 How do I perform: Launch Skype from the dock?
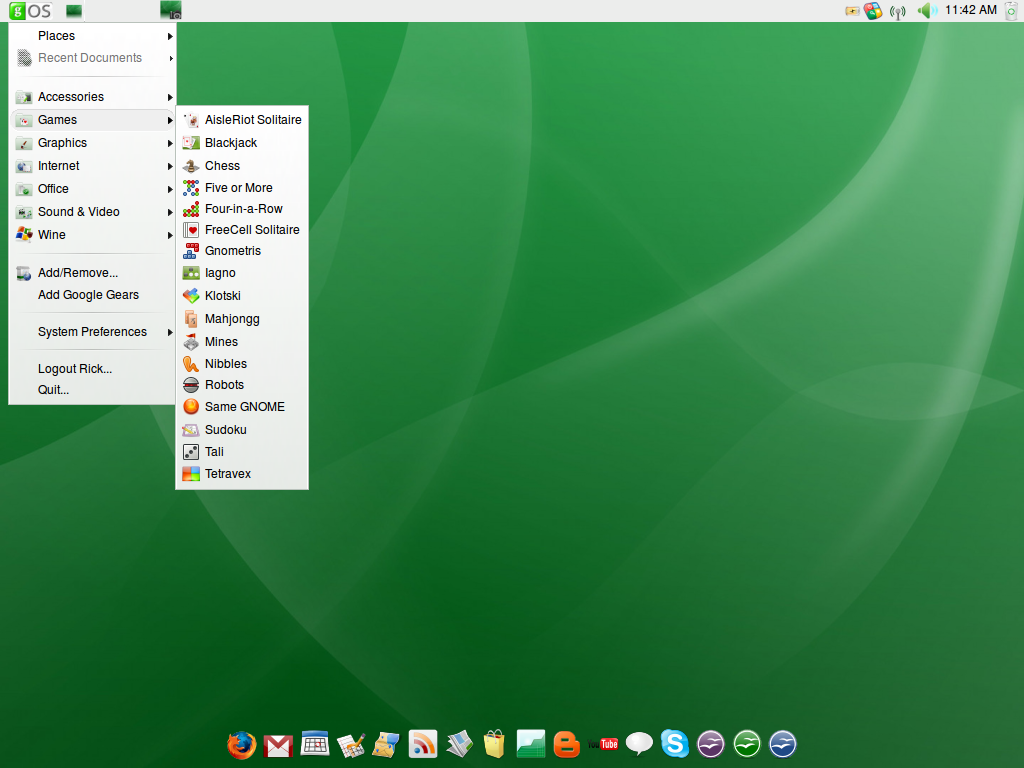point(675,744)
